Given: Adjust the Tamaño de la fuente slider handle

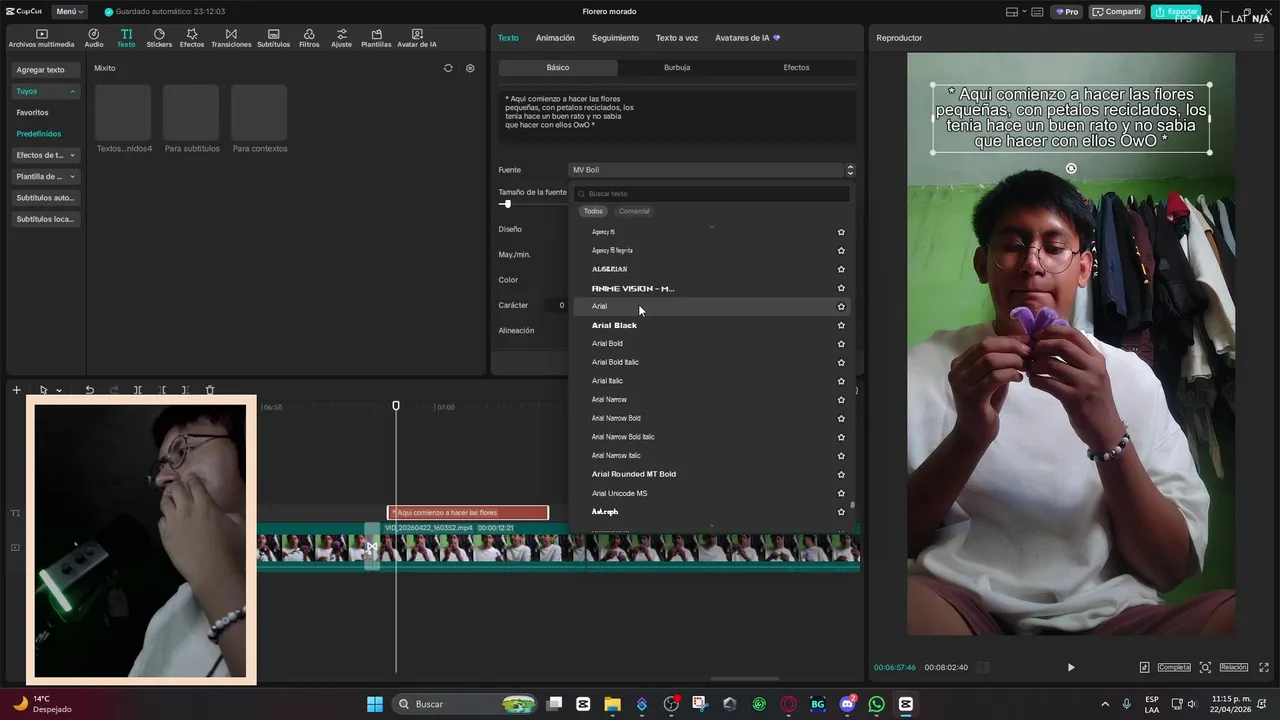Looking at the screenshot, I should click(507, 204).
